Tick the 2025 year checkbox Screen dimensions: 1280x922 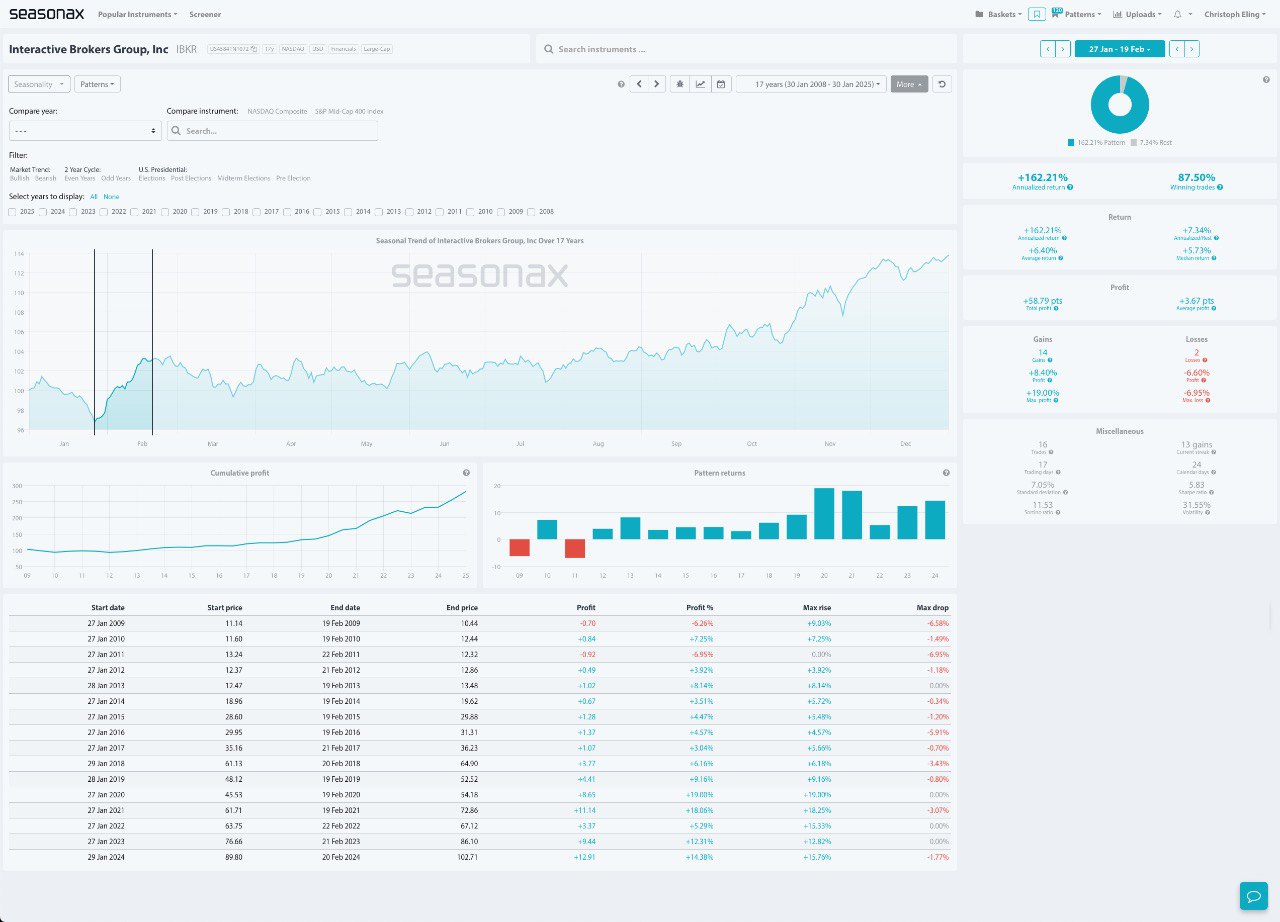pyautogui.click(x=12, y=212)
